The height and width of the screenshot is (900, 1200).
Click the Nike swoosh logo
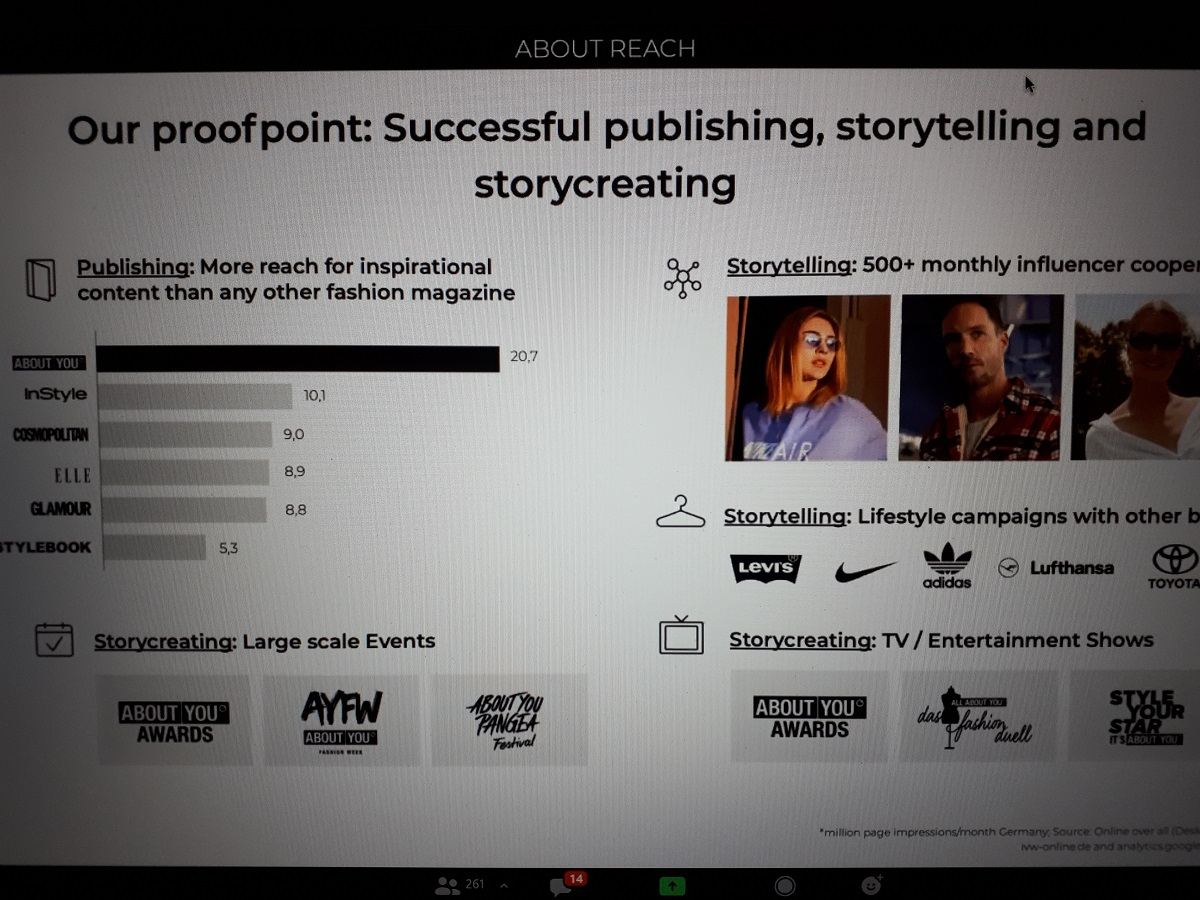(865, 570)
